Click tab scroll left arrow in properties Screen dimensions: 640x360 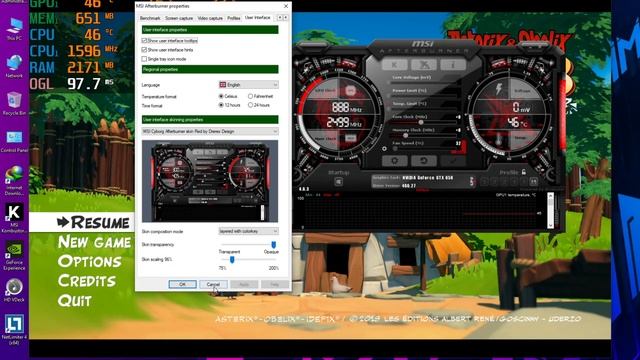point(280,18)
